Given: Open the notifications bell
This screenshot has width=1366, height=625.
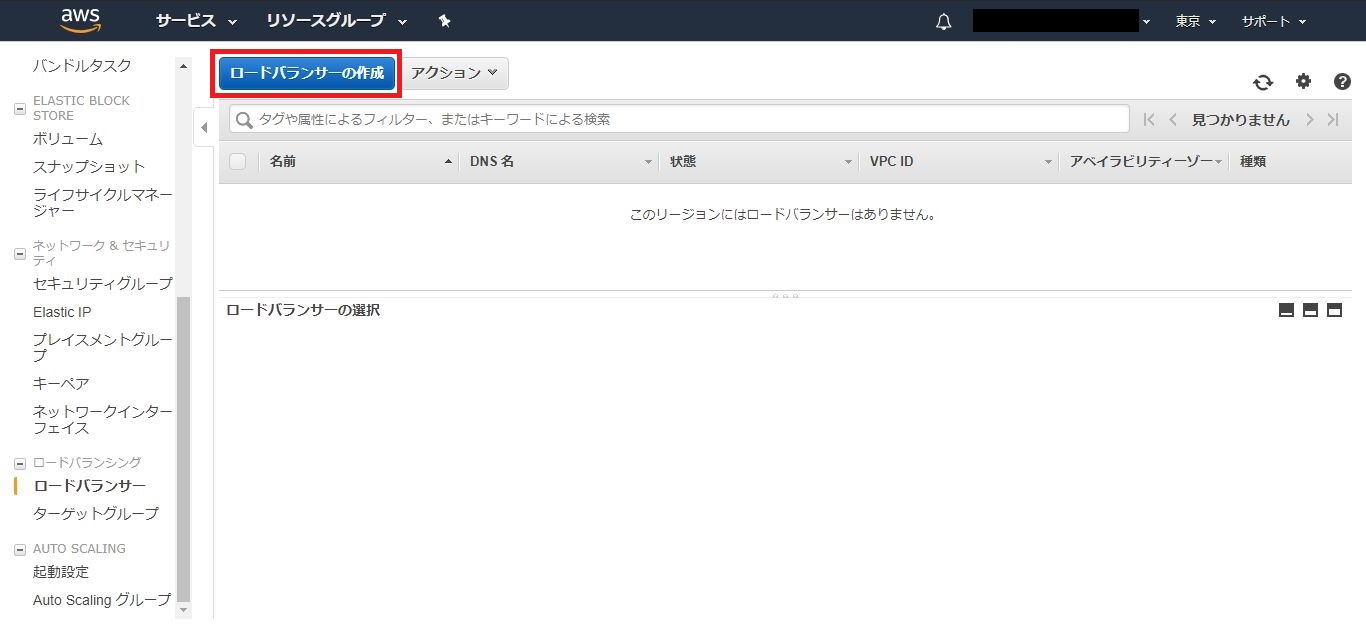Looking at the screenshot, I should [943, 21].
